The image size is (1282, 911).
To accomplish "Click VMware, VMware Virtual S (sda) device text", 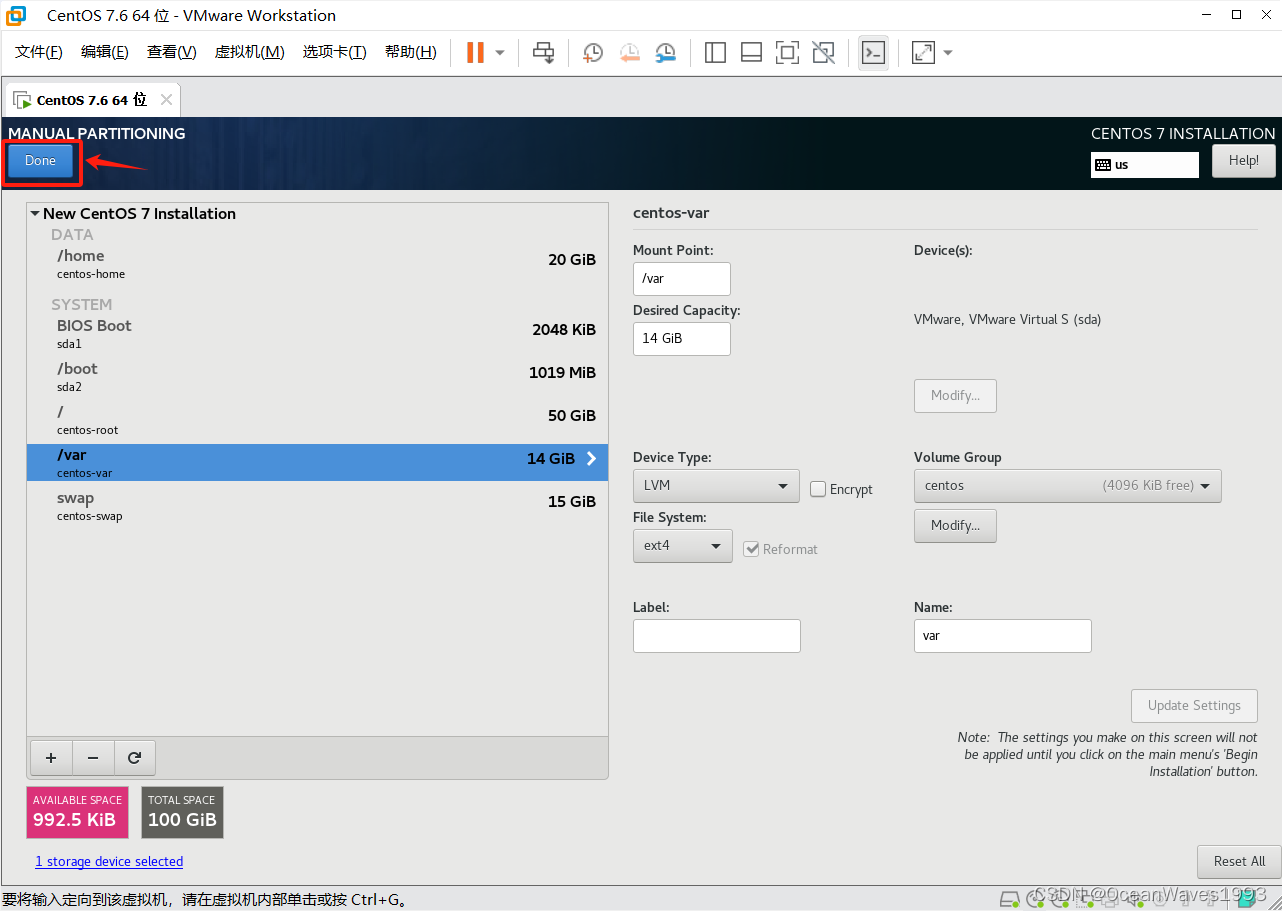I will click(1008, 320).
